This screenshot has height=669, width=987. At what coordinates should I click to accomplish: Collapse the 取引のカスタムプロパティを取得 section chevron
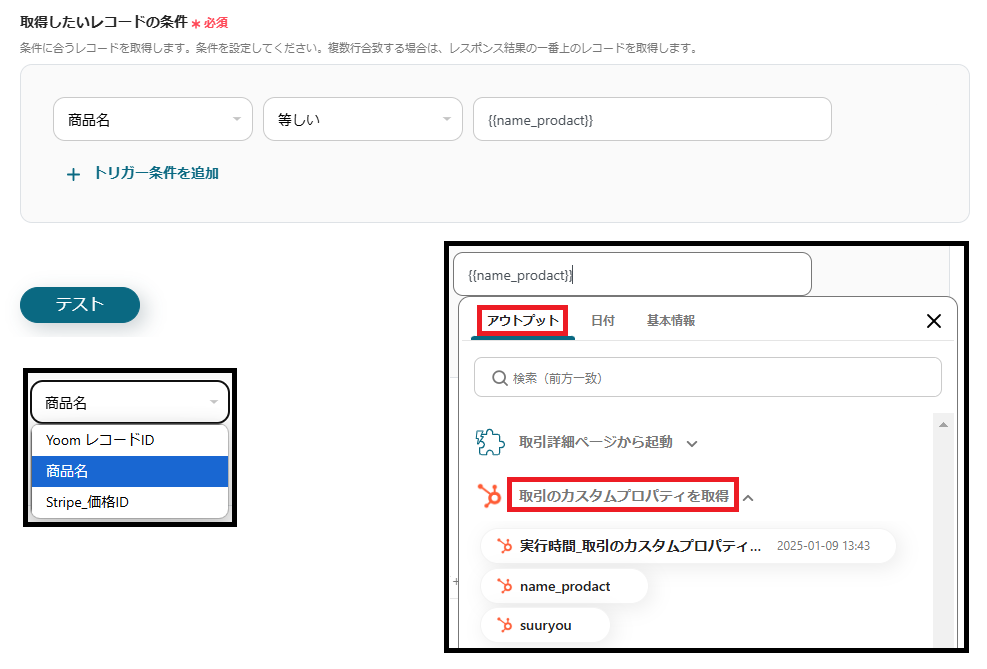click(x=748, y=498)
